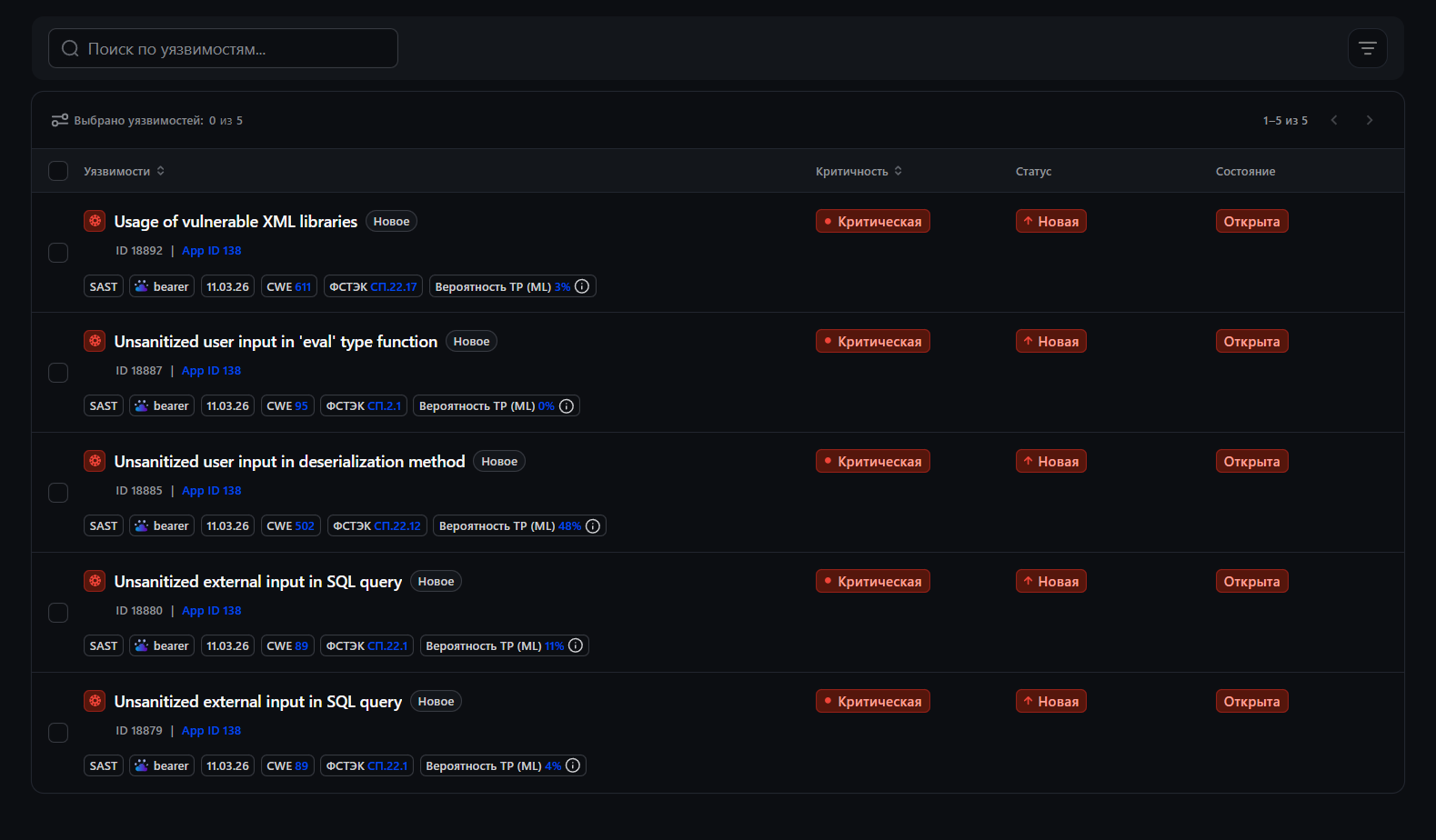
Task: Click the critical severity icon for ID 18879
Action: [x=95, y=701]
